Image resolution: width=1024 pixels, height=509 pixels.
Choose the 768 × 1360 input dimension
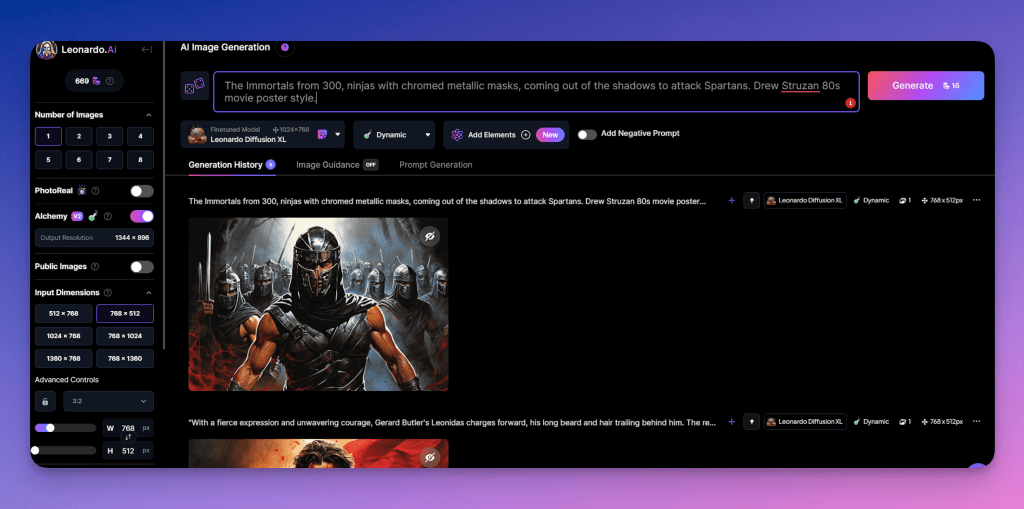tap(125, 359)
